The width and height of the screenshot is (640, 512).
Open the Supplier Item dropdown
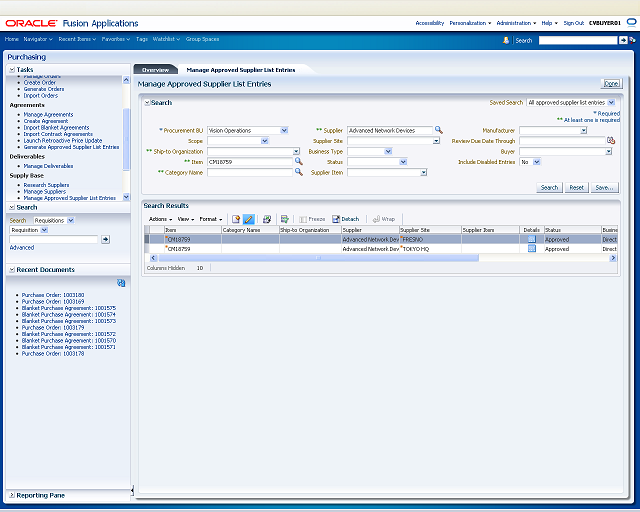coord(424,173)
